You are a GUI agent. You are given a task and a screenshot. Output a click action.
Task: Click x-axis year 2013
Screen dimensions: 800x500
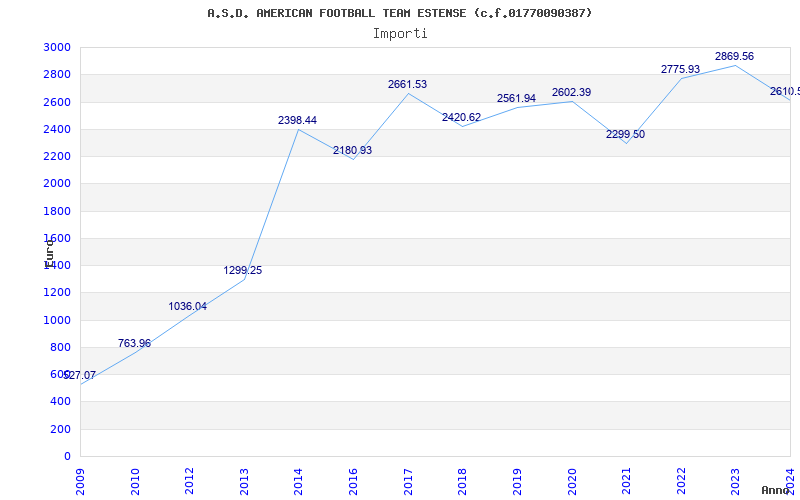pos(244,481)
